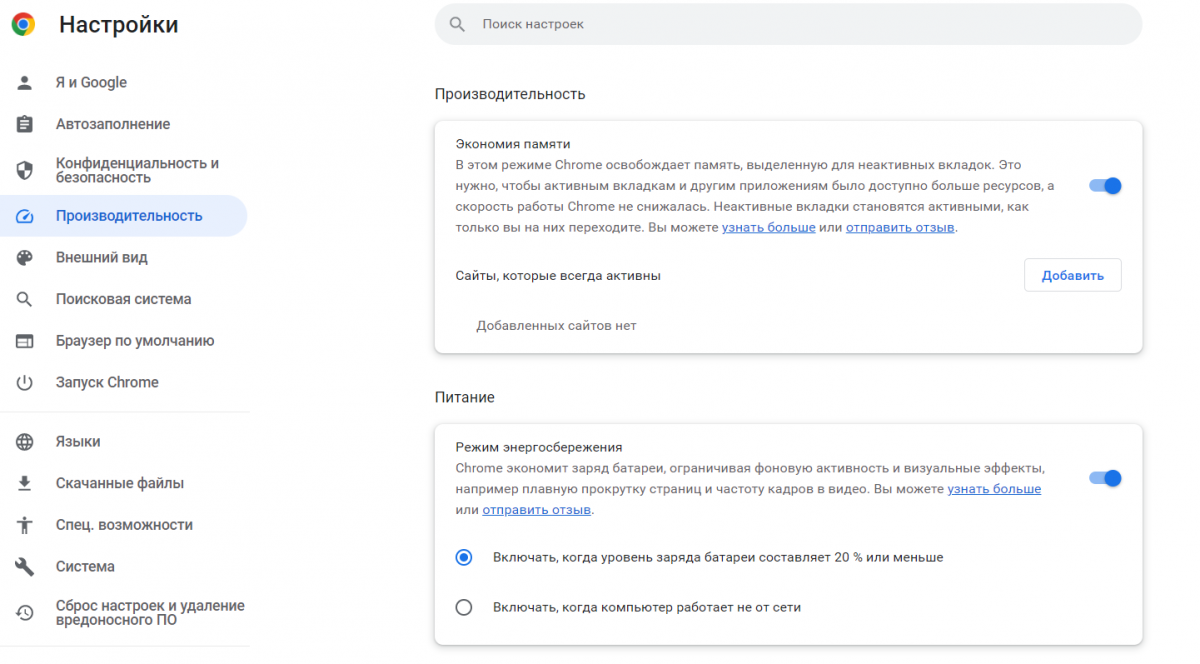Click the accessibility icon for Спец. возможности
1200x664 pixels.
[x=25, y=525]
